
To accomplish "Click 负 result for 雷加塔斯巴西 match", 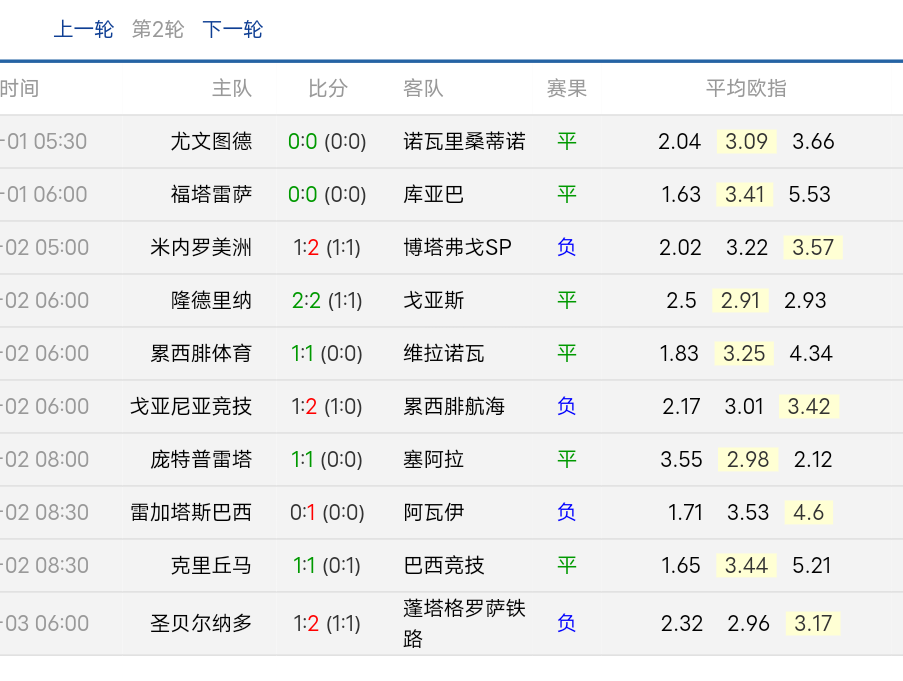I will point(566,512).
